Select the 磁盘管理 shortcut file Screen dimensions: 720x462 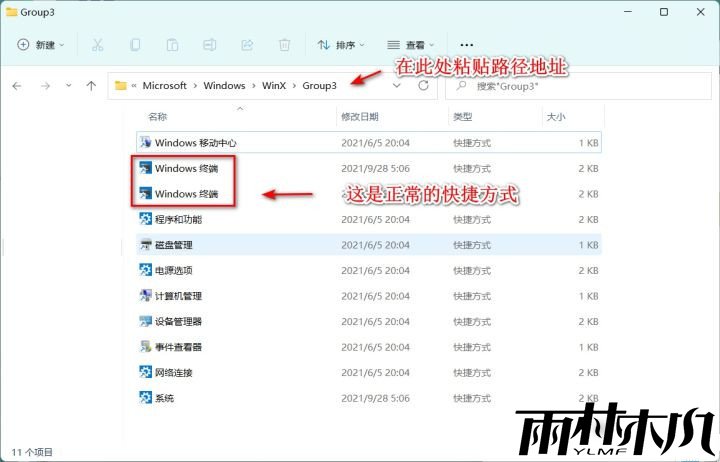(x=173, y=245)
